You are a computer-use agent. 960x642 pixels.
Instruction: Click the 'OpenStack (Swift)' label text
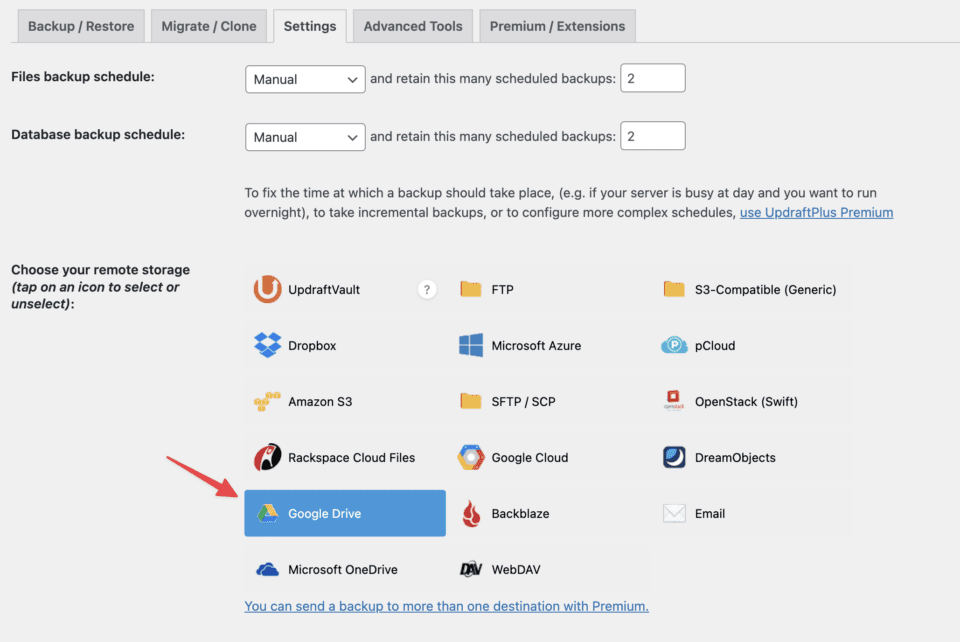coord(746,401)
